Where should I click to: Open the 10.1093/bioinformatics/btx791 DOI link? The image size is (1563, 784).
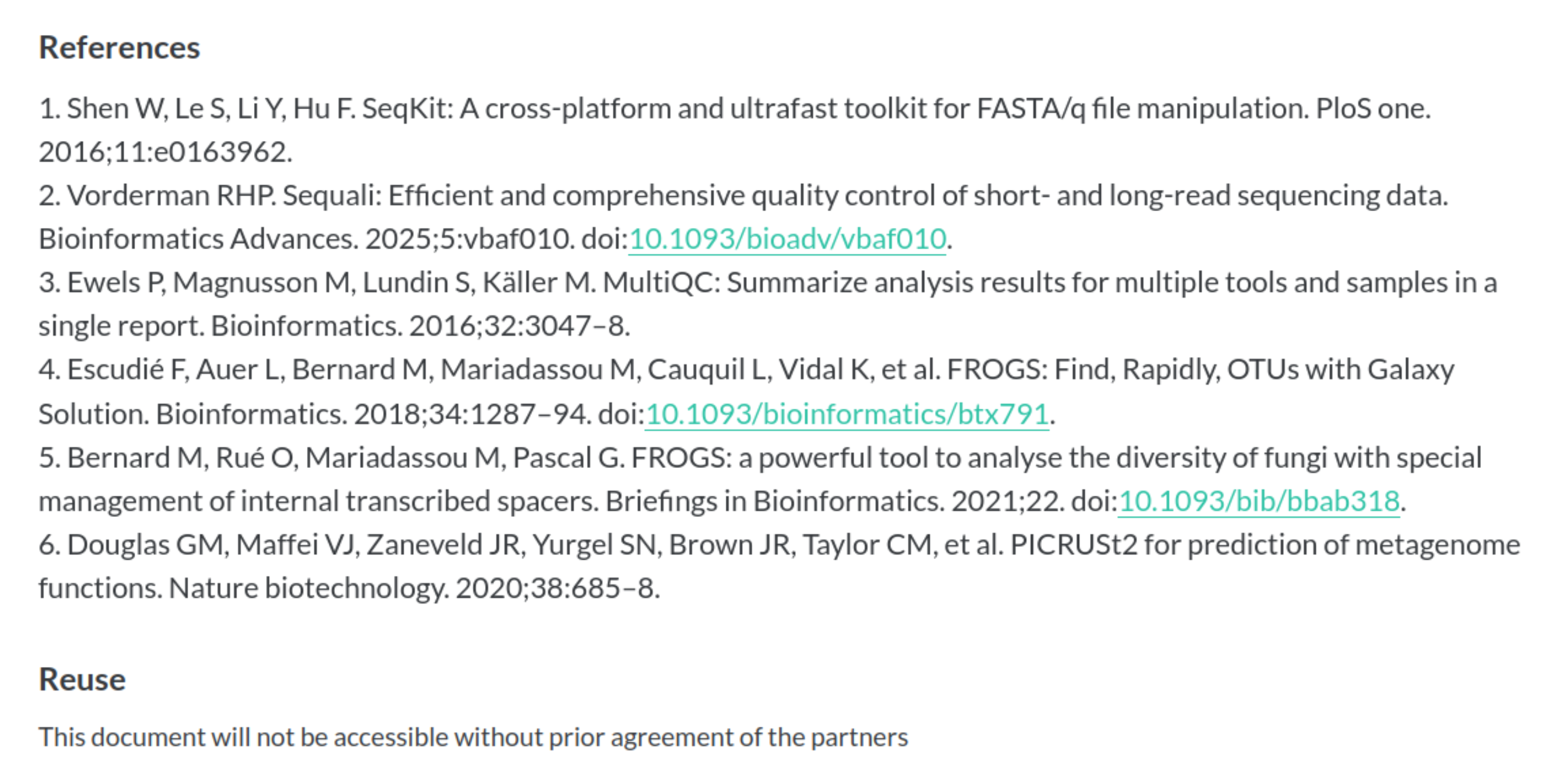(x=846, y=414)
